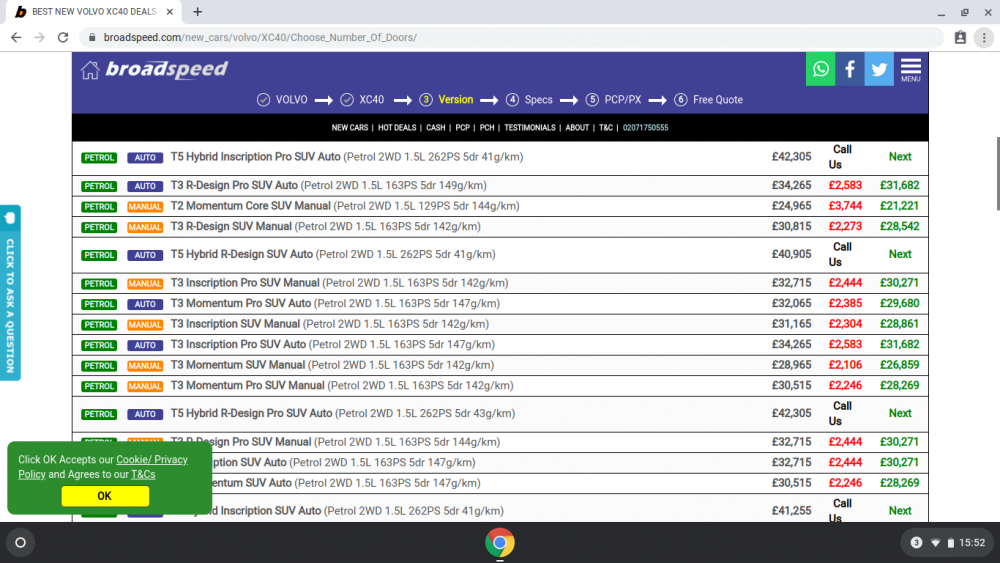
Task: Click Next for T5 Hybrid R-Design Pro
Action: [x=900, y=413]
